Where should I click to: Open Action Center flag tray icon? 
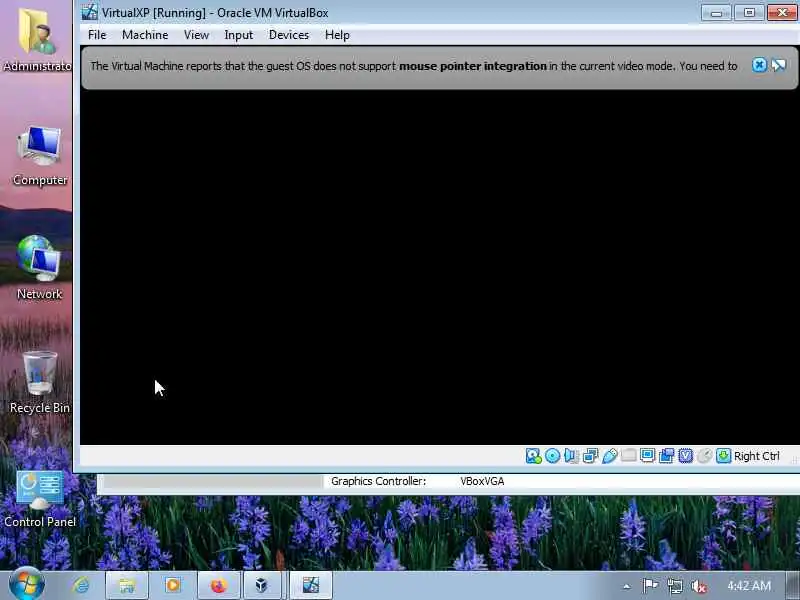point(650,586)
